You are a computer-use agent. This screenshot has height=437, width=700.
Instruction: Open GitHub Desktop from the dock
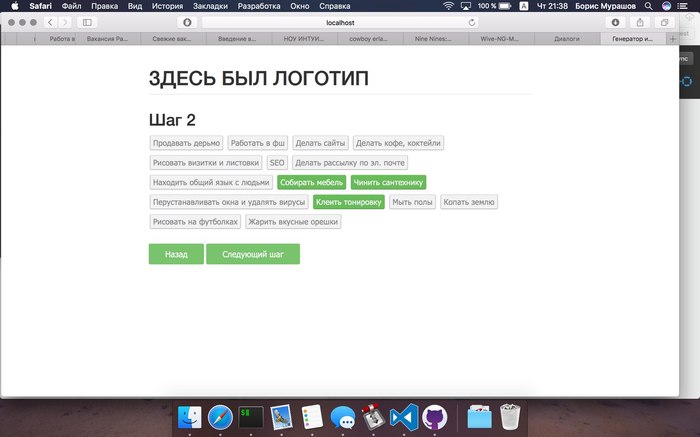434,416
